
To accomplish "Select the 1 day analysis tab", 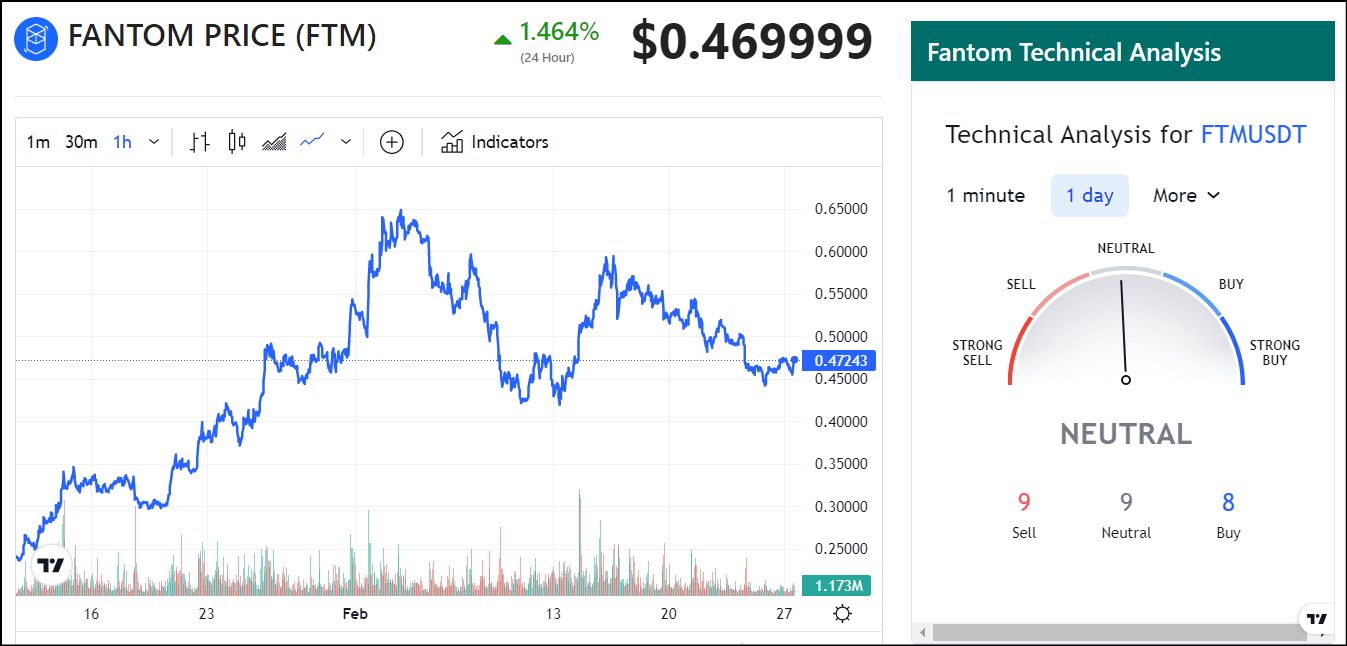I will coord(1089,196).
